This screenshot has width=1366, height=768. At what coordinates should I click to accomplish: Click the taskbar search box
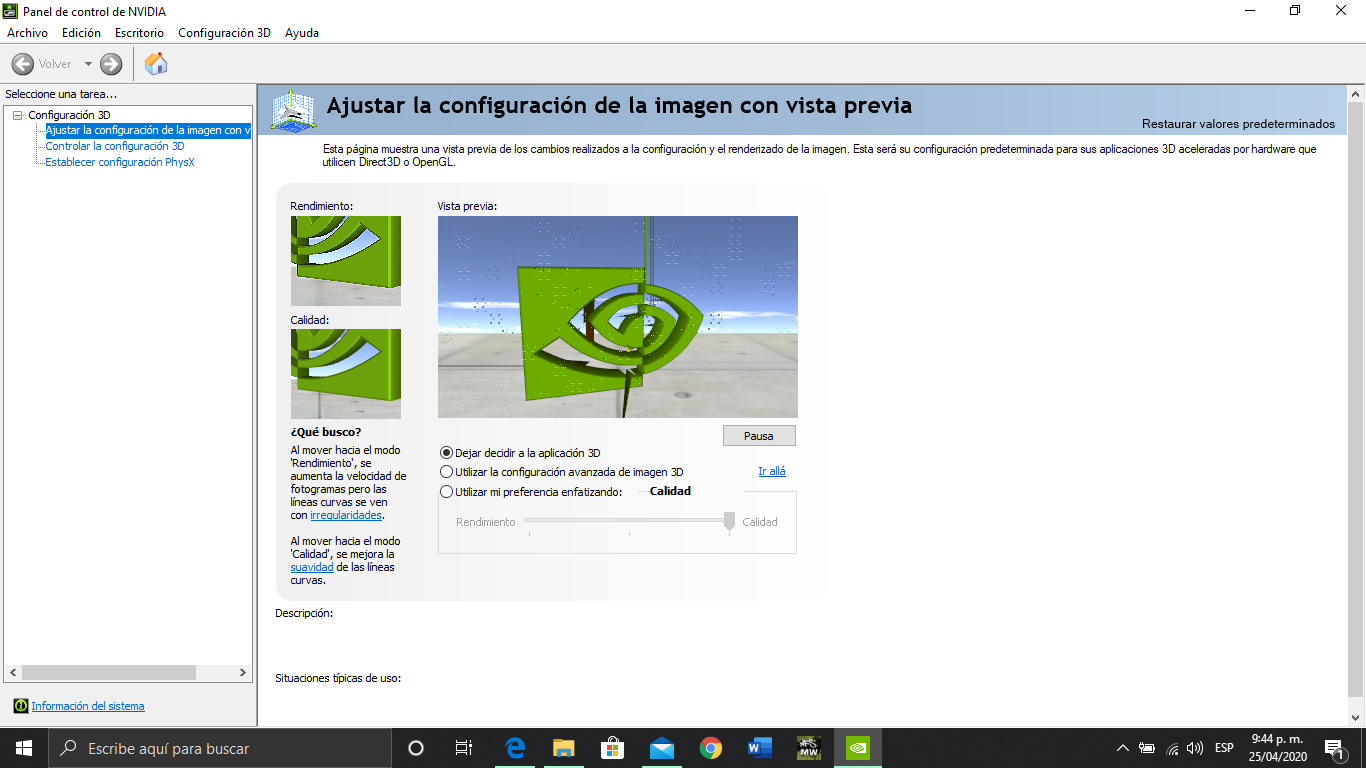click(x=220, y=748)
